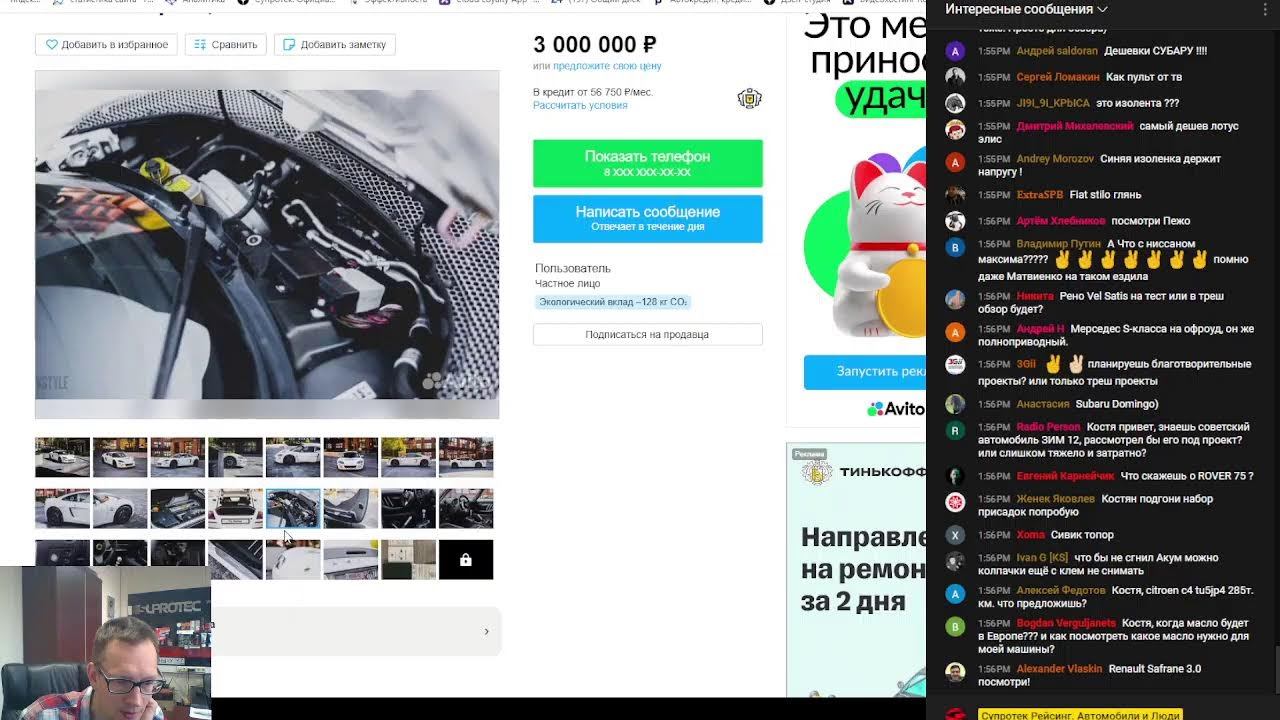Viewport: 1280px width, 720px height.
Task: Open Никита's chat avatar
Action: point(955,299)
